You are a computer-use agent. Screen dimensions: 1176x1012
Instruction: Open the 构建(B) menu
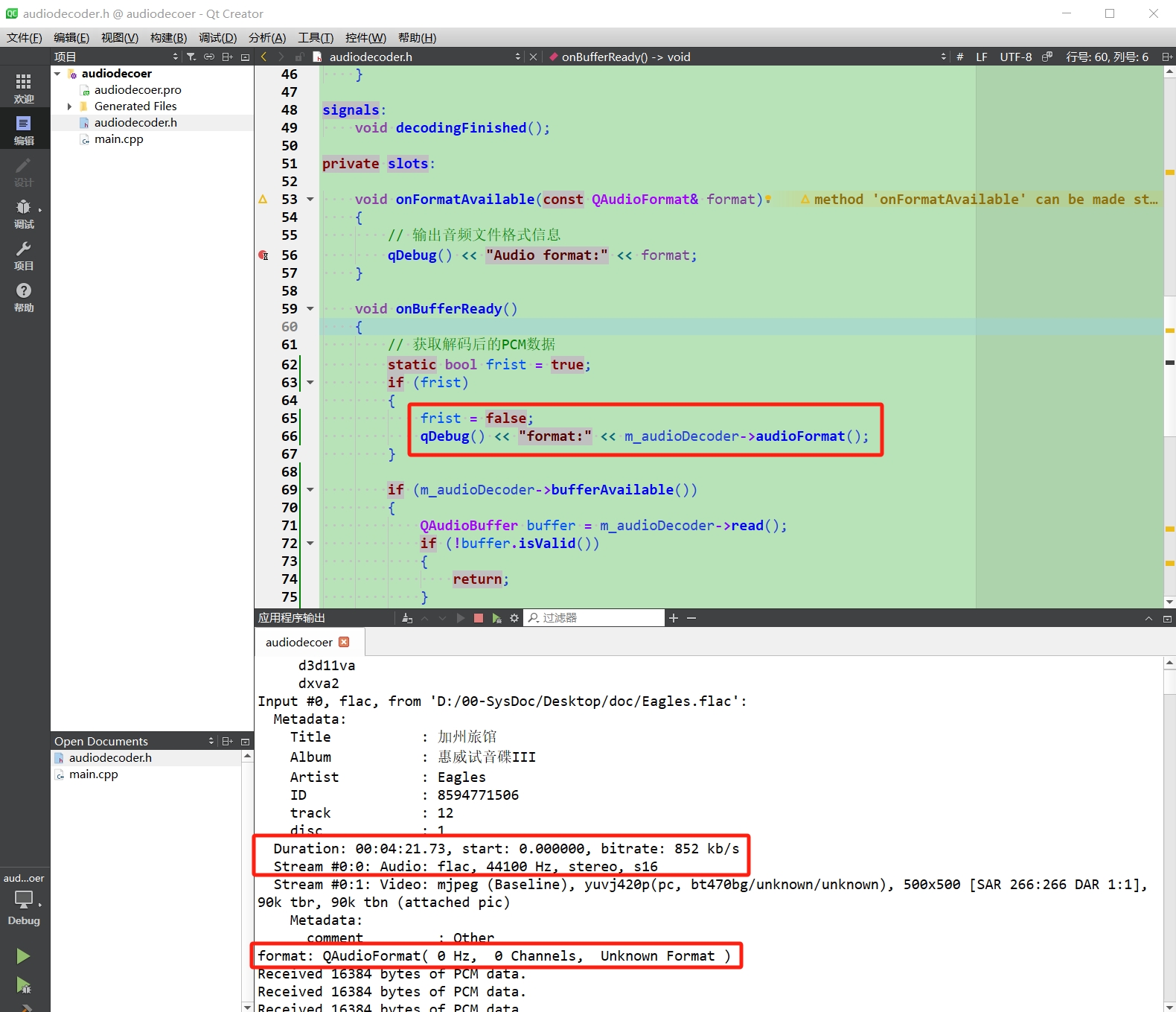(x=168, y=38)
